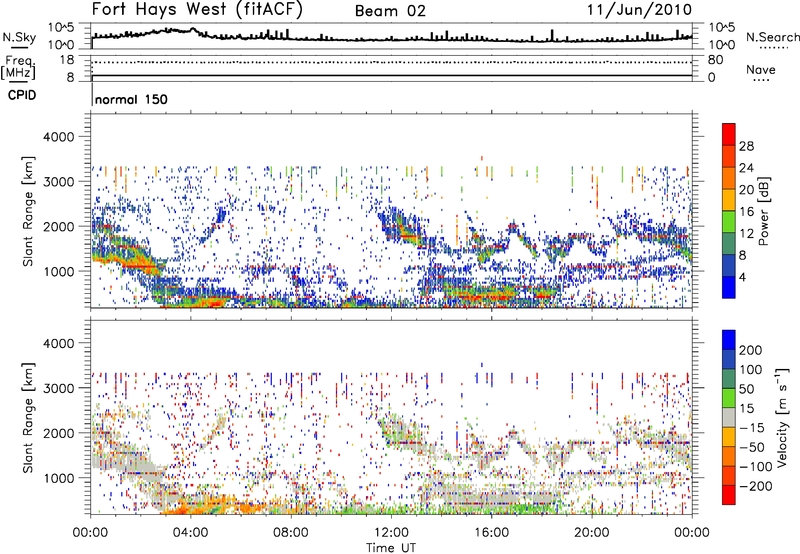This screenshot has width=800, height=554.
Task: Click the "50" label on the Velocity colorbar
Action: point(746,389)
